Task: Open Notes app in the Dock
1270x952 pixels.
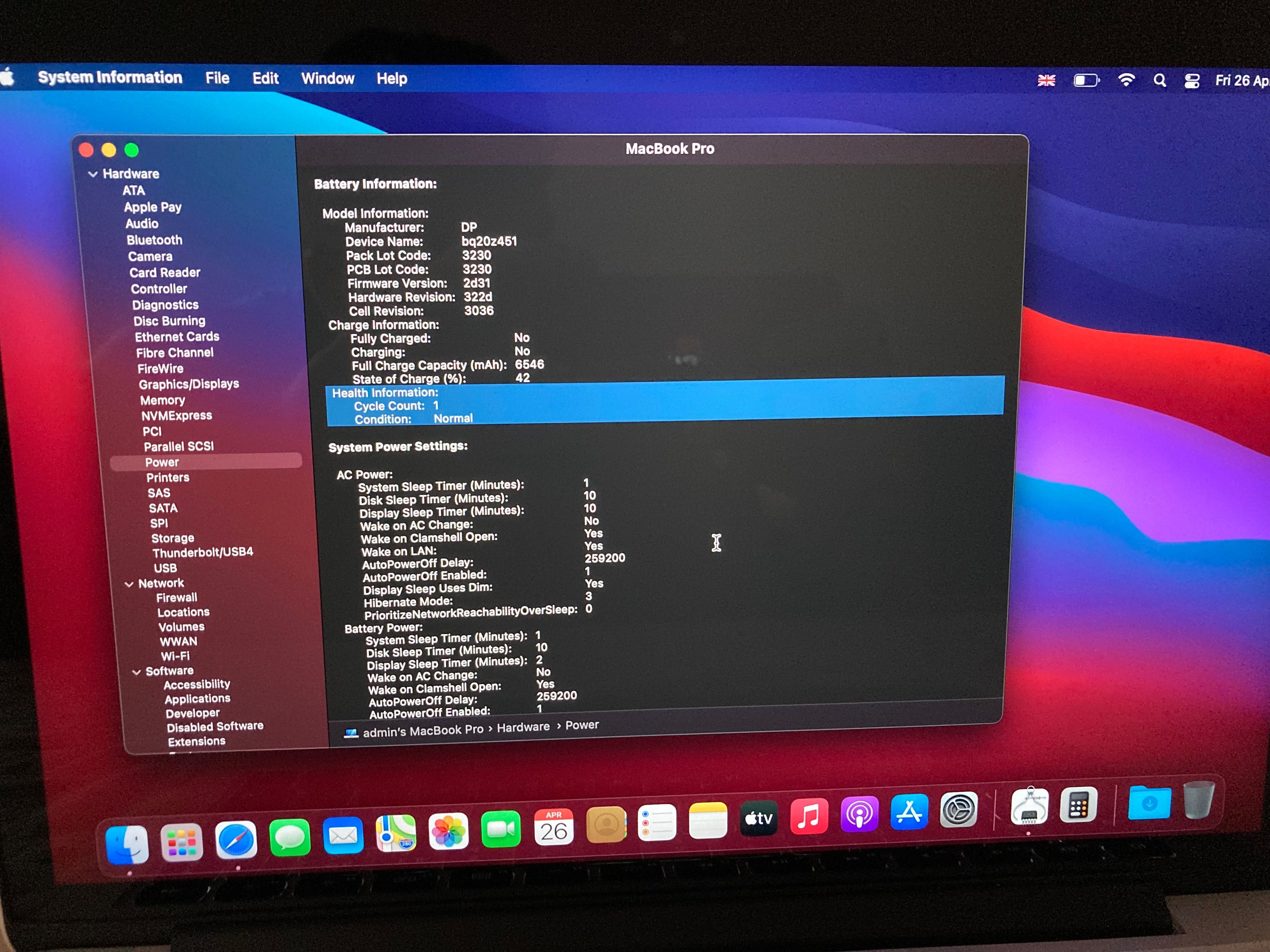Action: click(x=708, y=821)
